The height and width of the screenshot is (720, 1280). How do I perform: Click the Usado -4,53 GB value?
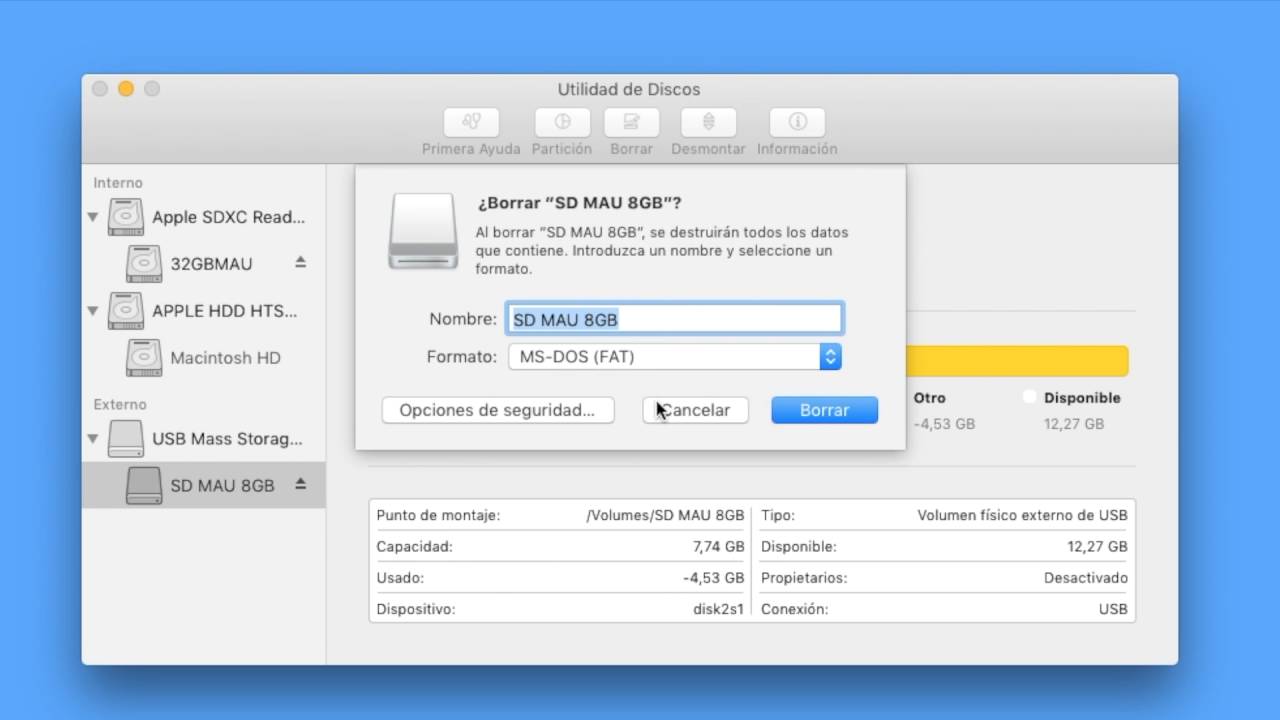[x=714, y=578]
